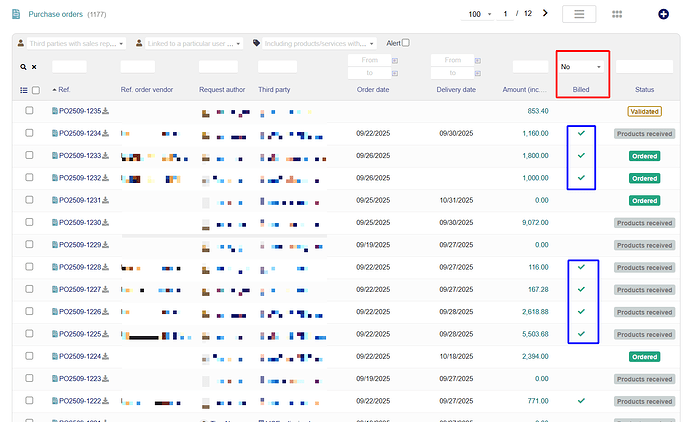Check the select-all checkbox in header
Viewport: 690px width, 422px height.
point(36,90)
